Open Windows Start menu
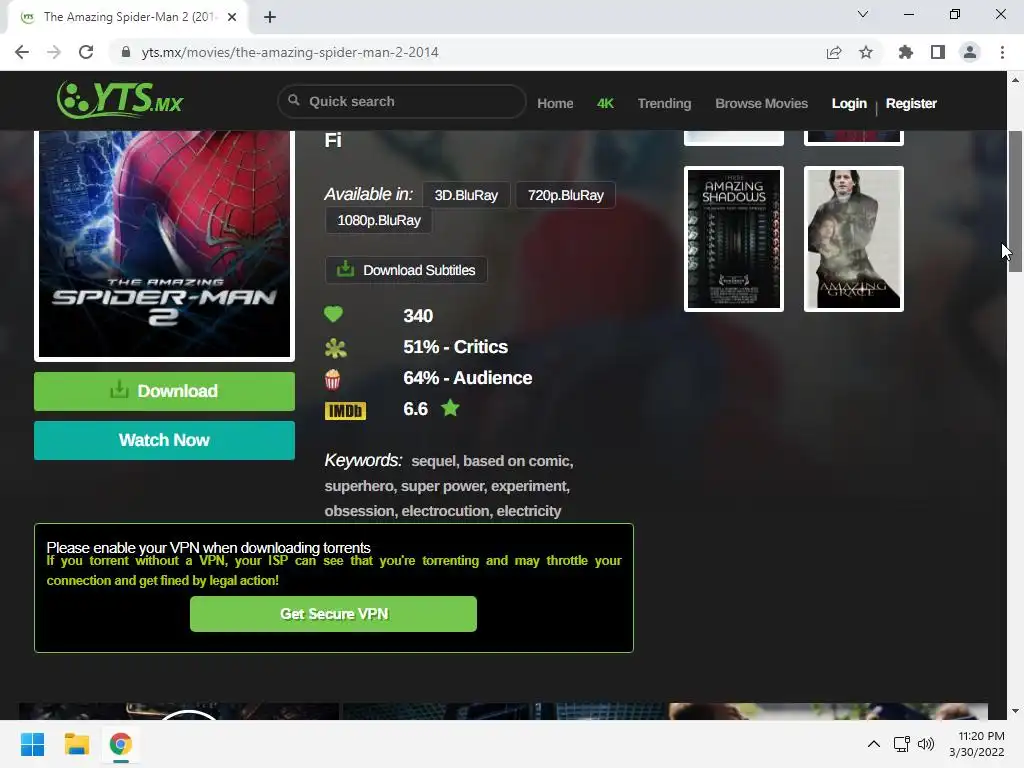The image size is (1024, 768). click(33, 744)
